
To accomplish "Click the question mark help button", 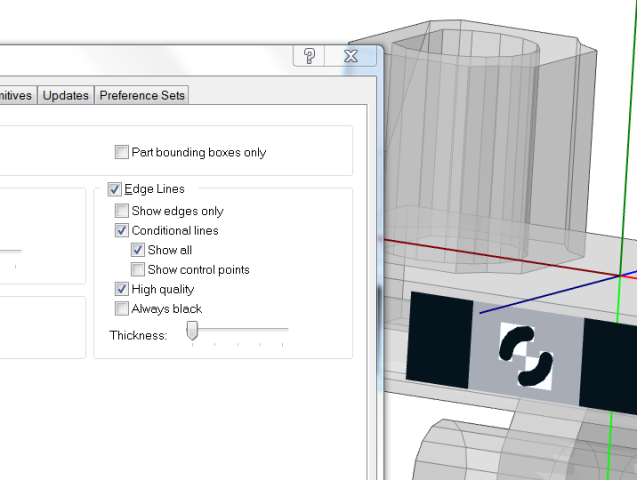I will tap(309, 56).
